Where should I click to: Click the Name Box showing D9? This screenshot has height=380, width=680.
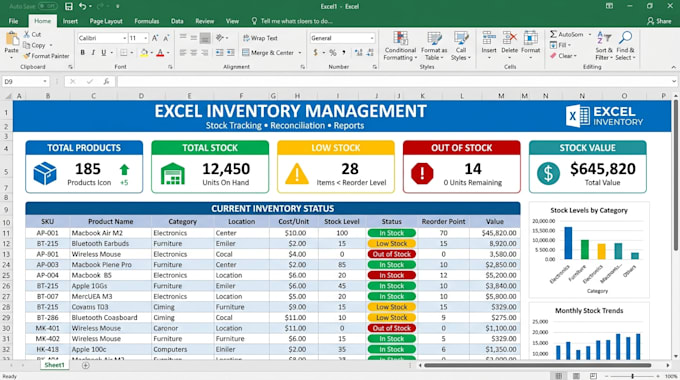point(25,82)
